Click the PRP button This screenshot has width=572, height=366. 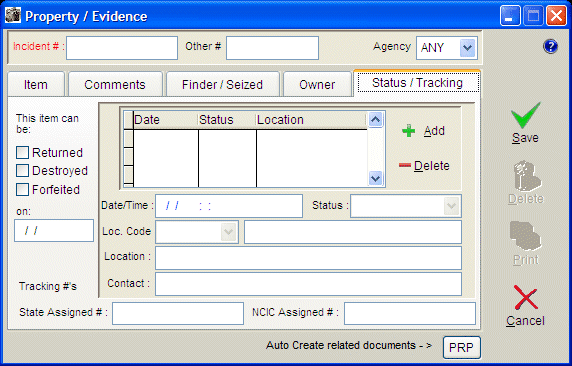(461, 347)
